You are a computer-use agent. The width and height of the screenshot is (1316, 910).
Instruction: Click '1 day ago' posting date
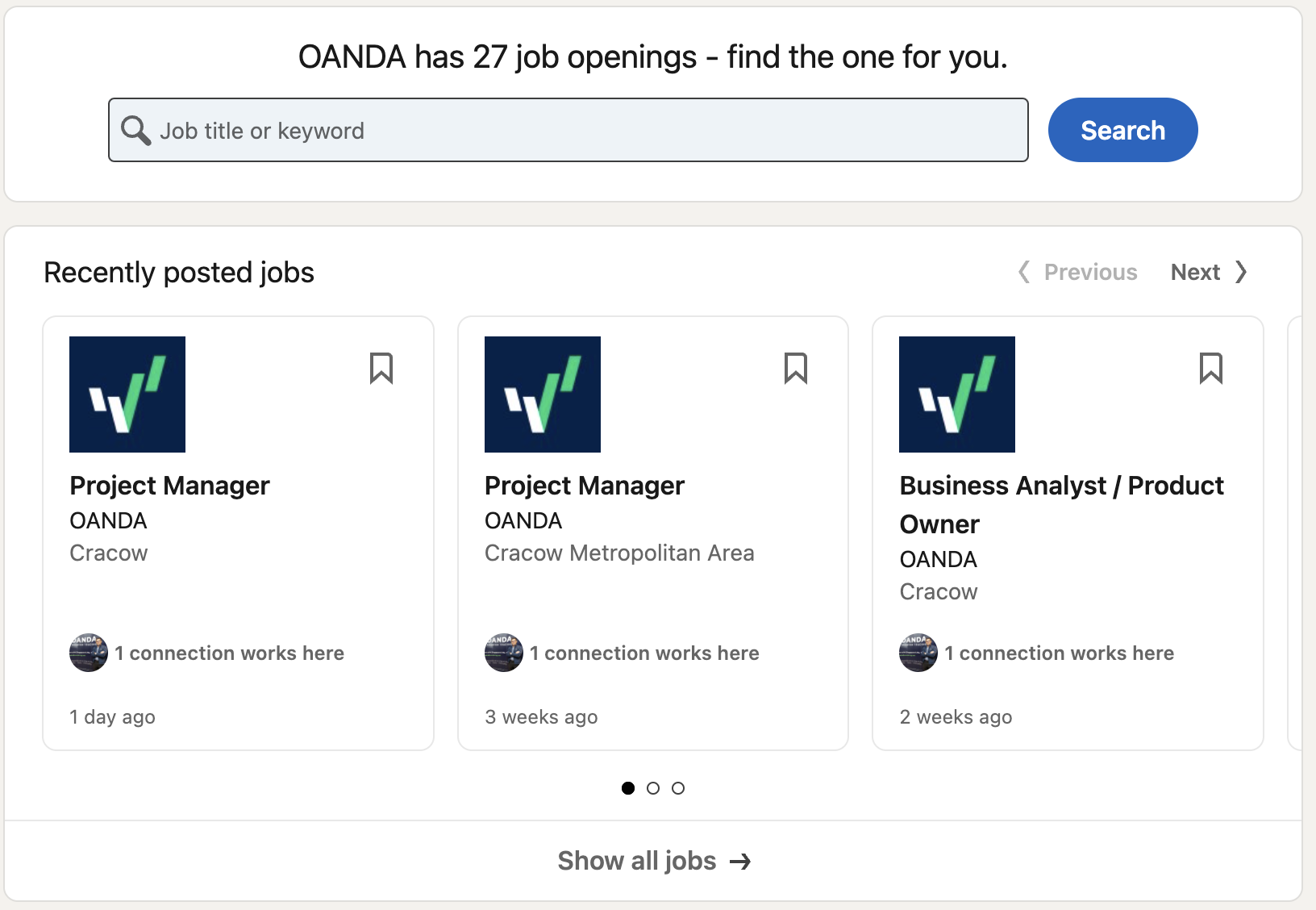pyautogui.click(x=112, y=717)
